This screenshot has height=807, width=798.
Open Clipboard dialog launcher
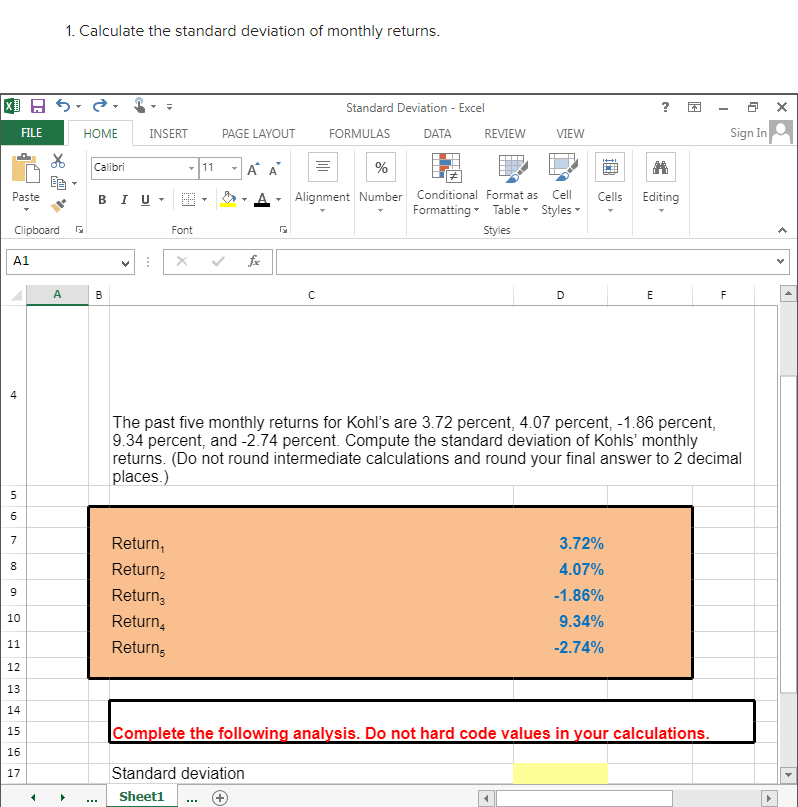[x=79, y=230]
